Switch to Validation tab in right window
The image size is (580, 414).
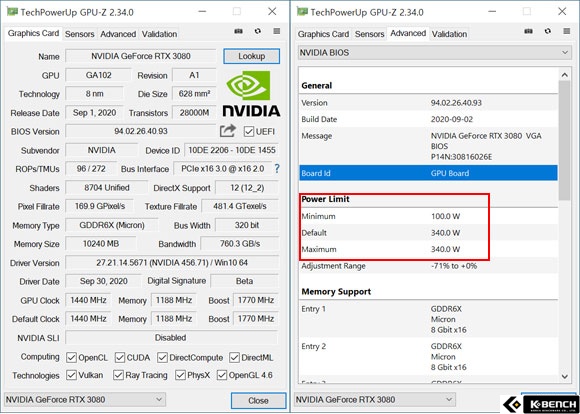pyautogui.click(x=449, y=34)
